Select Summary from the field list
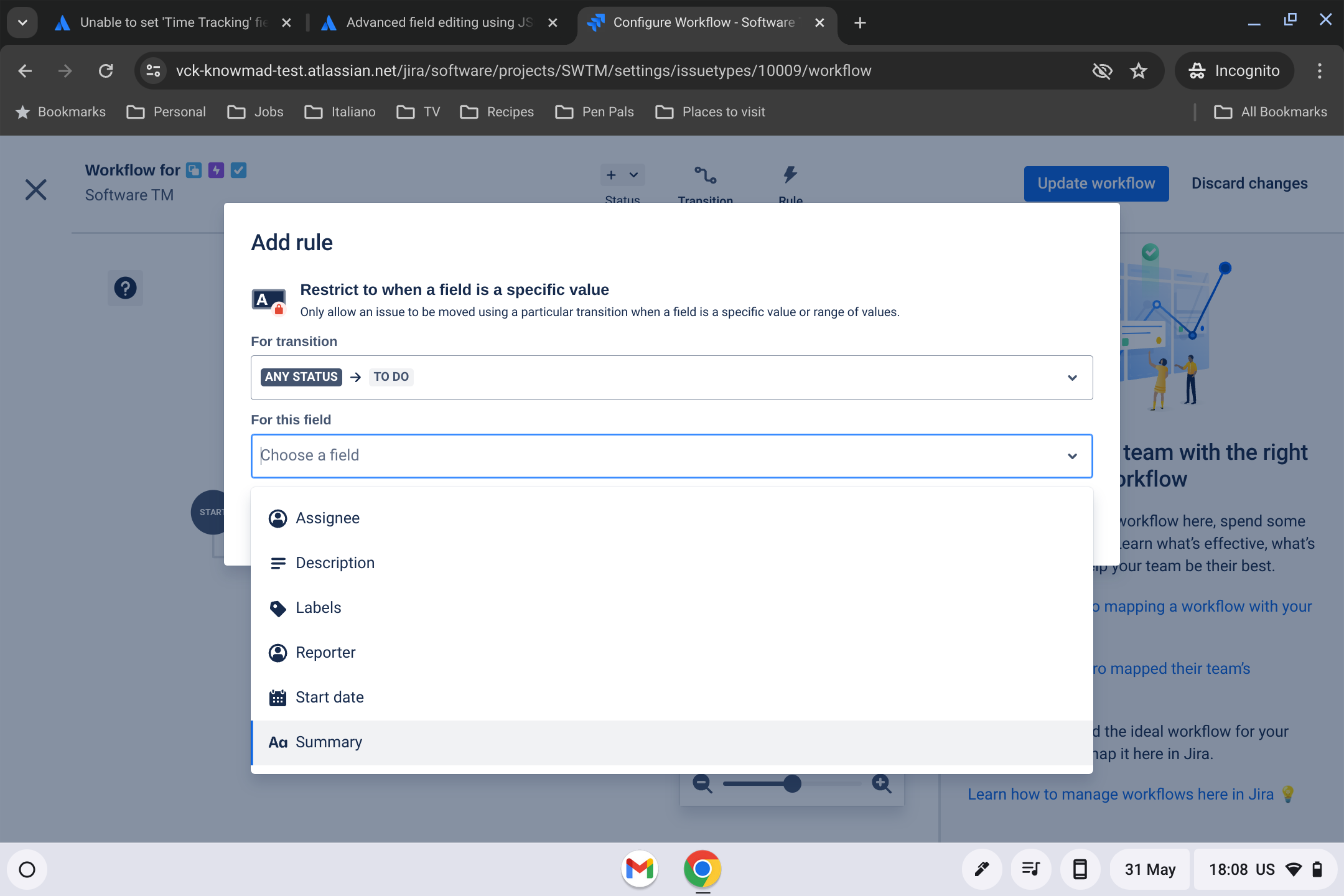 point(329,742)
